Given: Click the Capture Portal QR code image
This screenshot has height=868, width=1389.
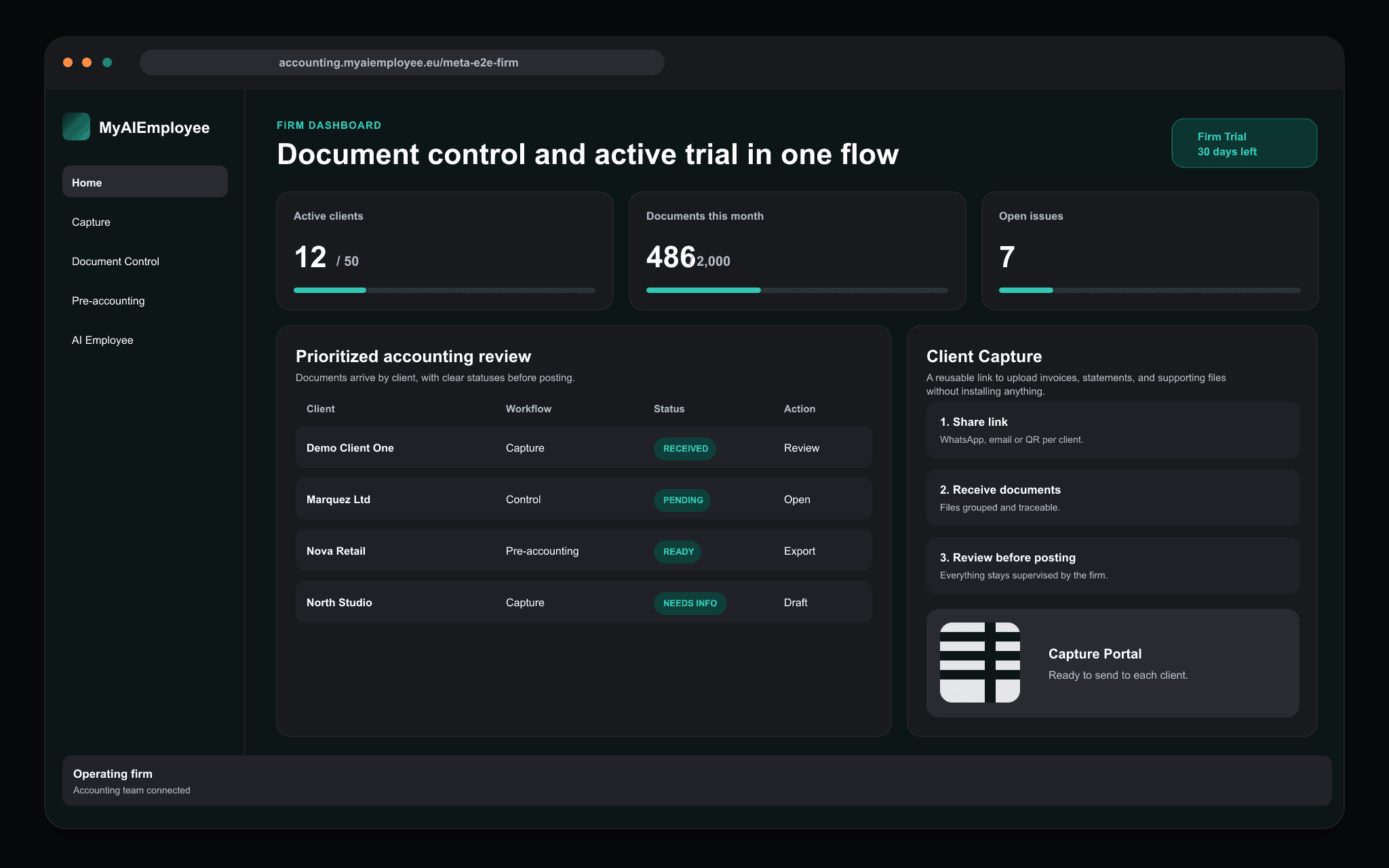Looking at the screenshot, I should (x=979, y=663).
